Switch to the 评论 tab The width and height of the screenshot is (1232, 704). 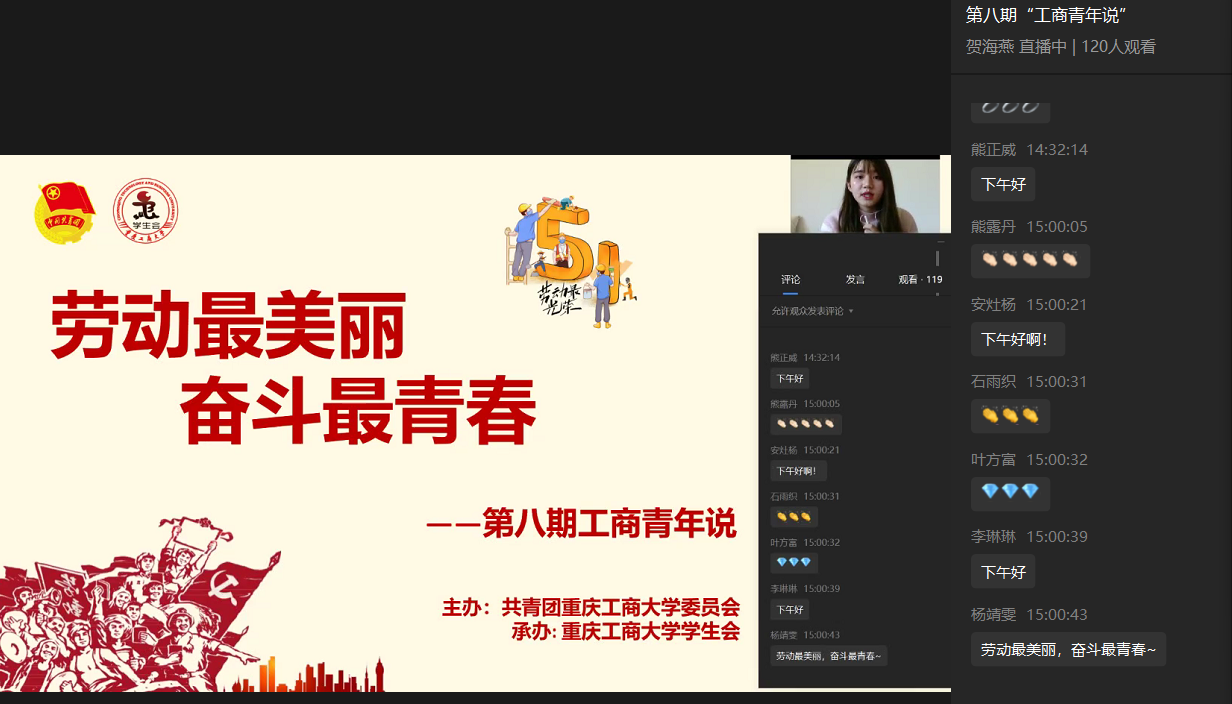point(790,280)
